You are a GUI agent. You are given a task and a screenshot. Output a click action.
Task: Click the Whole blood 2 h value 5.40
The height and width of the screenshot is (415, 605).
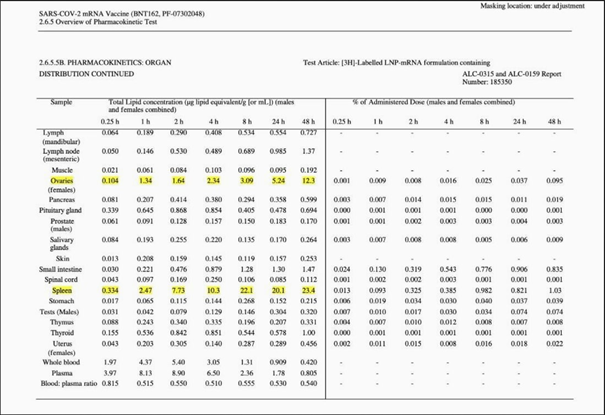tap(178, 362)
